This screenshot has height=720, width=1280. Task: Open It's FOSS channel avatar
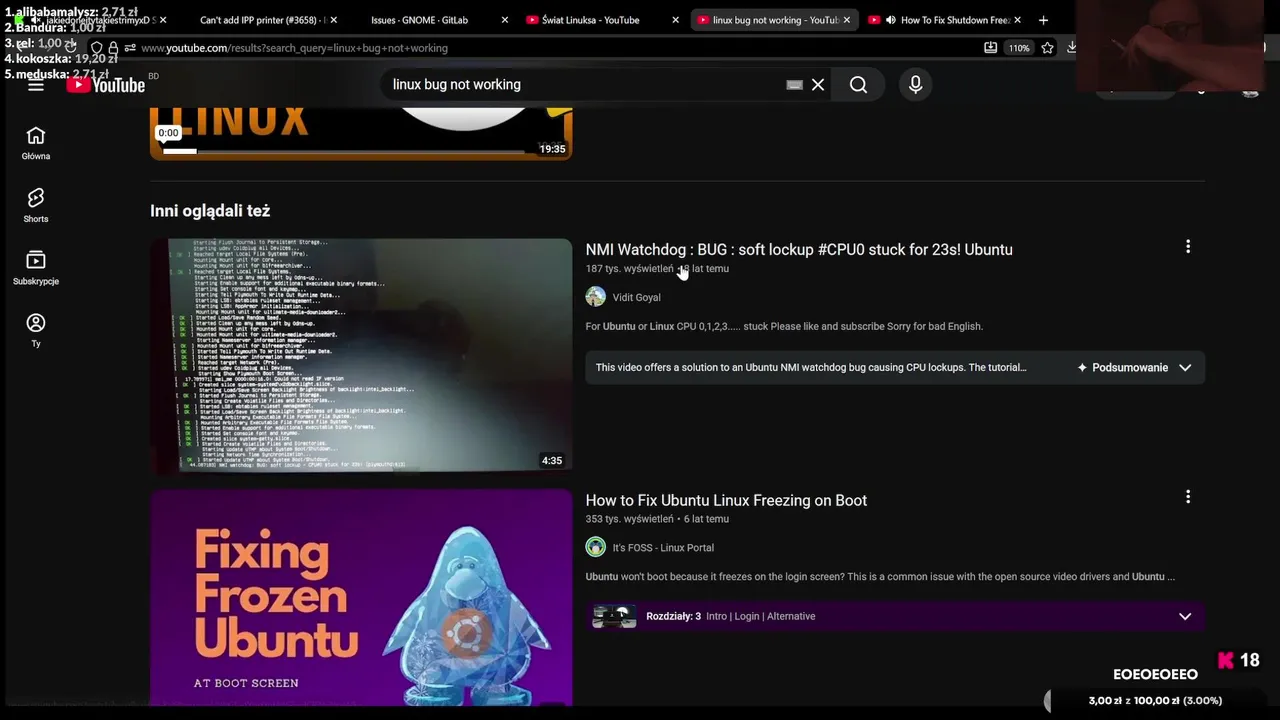(595, 547)
